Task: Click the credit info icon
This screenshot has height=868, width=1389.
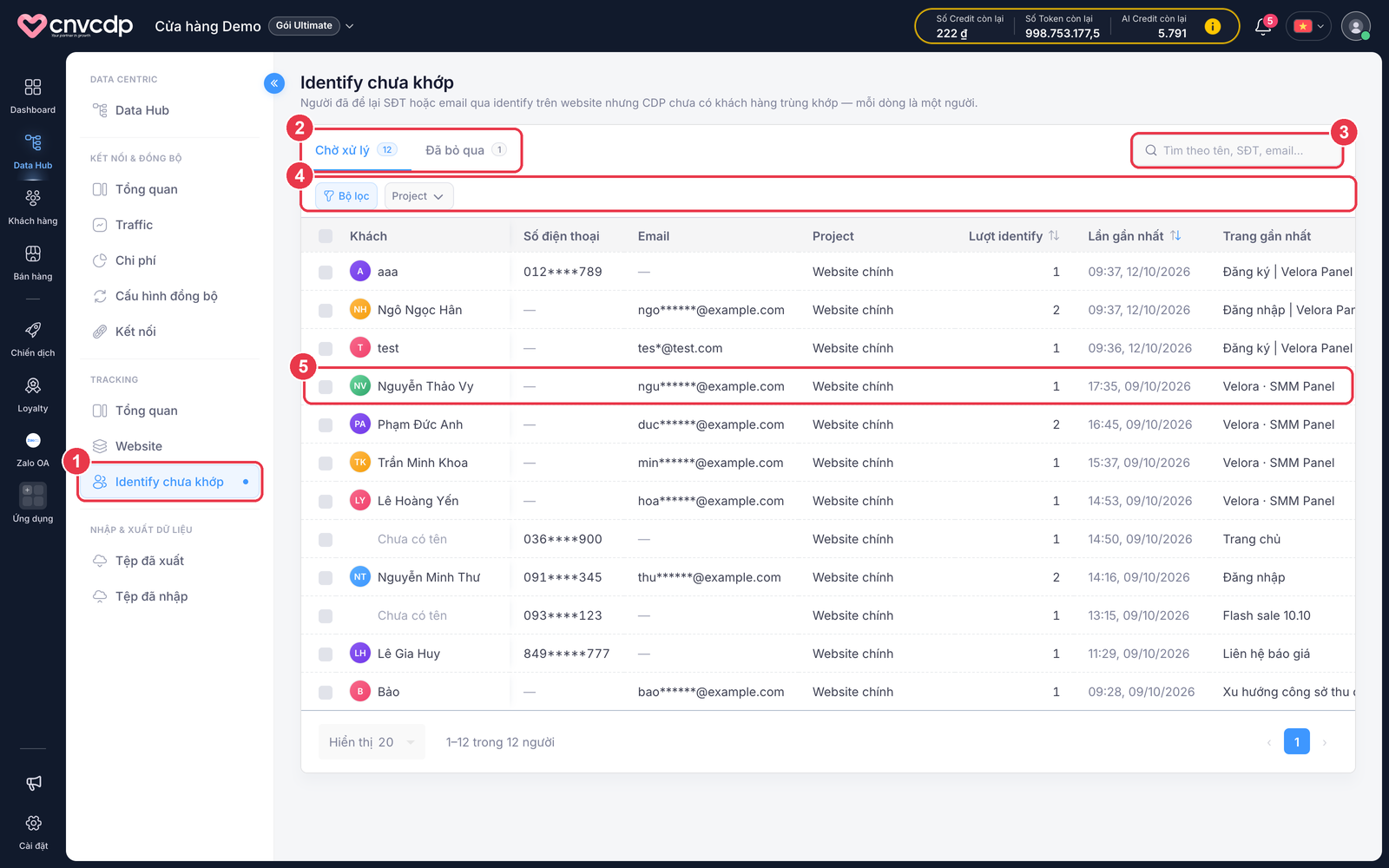Action: tap(1213, 27)
